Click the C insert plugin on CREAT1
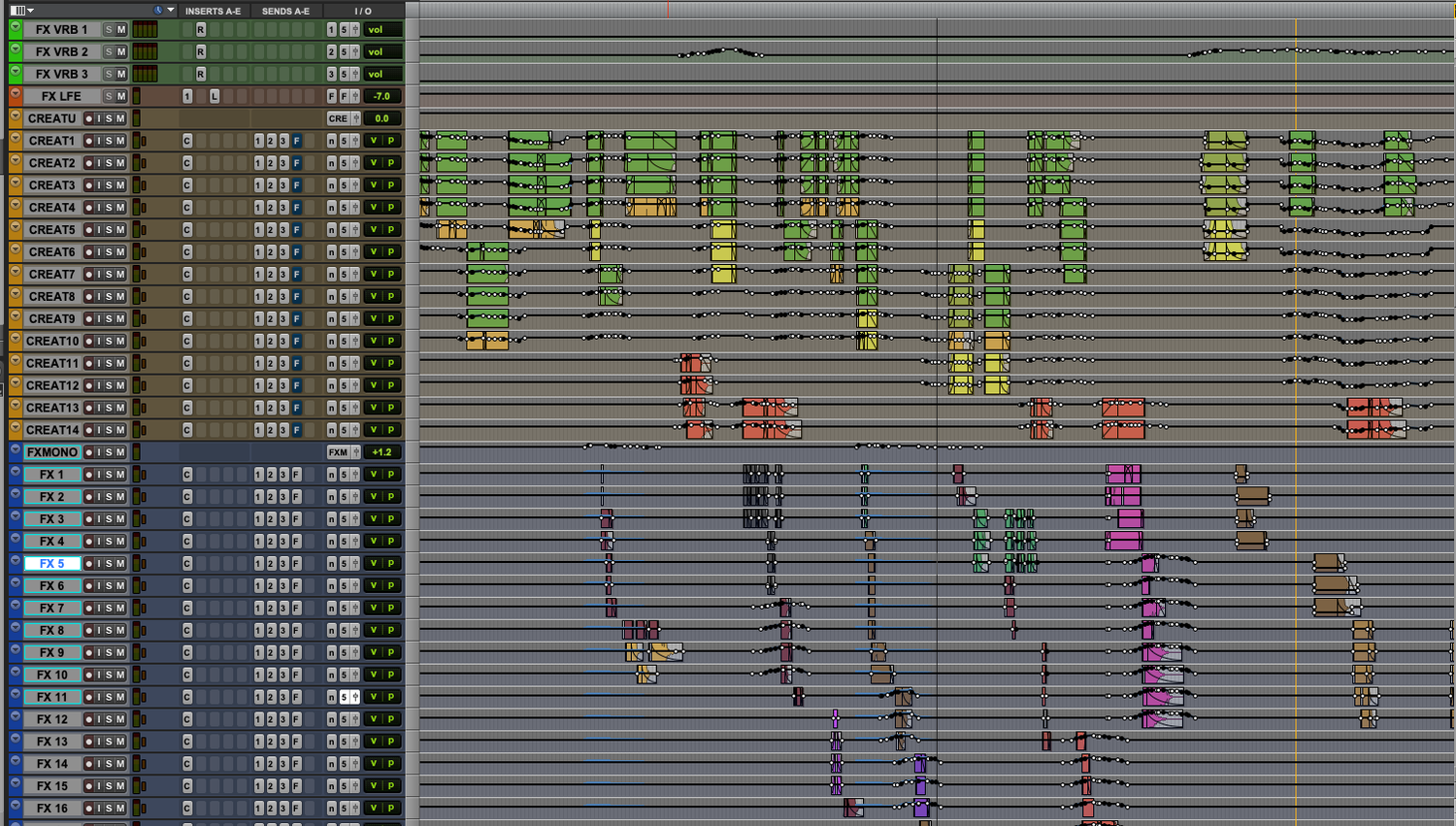Viewport: 1456px width, 826px height. [185, 140]
